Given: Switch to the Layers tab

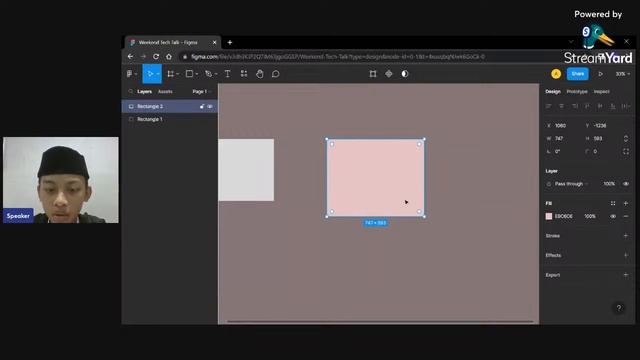Looking at the screenshot, I should (144, 91).
